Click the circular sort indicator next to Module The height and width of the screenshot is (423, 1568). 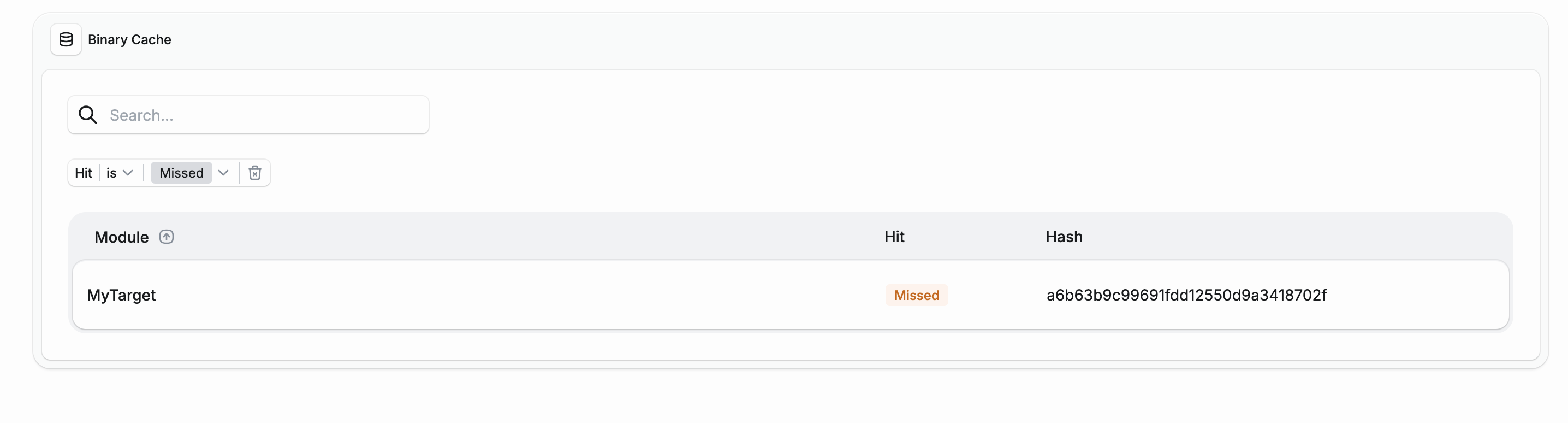[x=166, y=237]
